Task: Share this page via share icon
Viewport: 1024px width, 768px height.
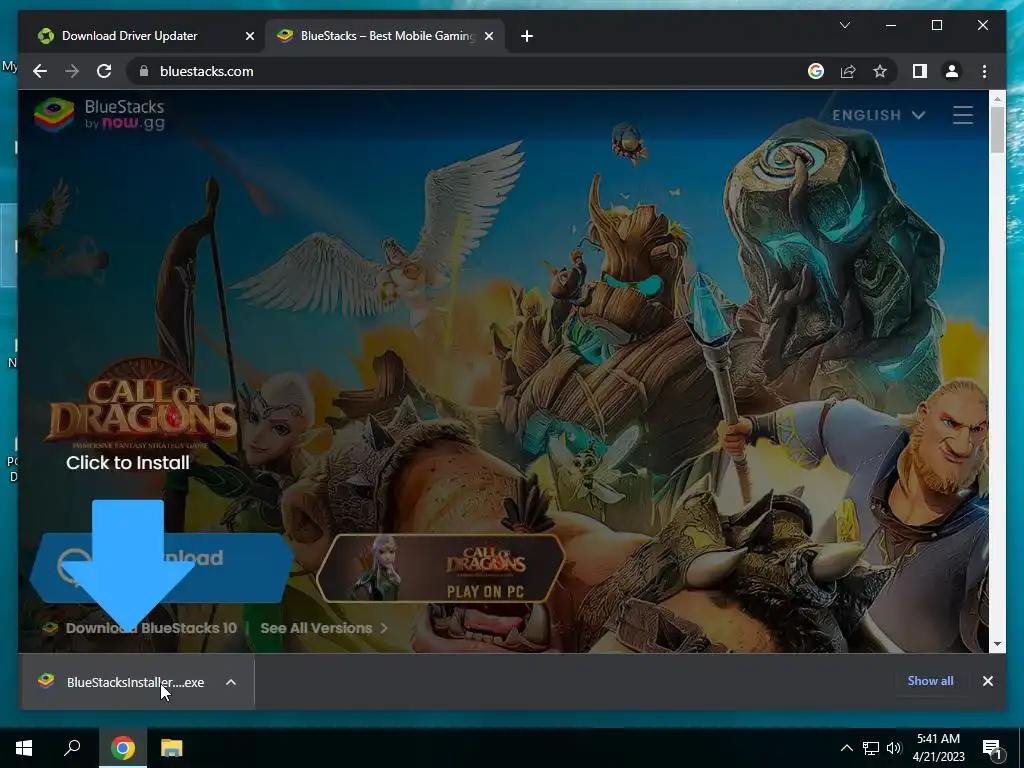Action: (x=848, y=71)
